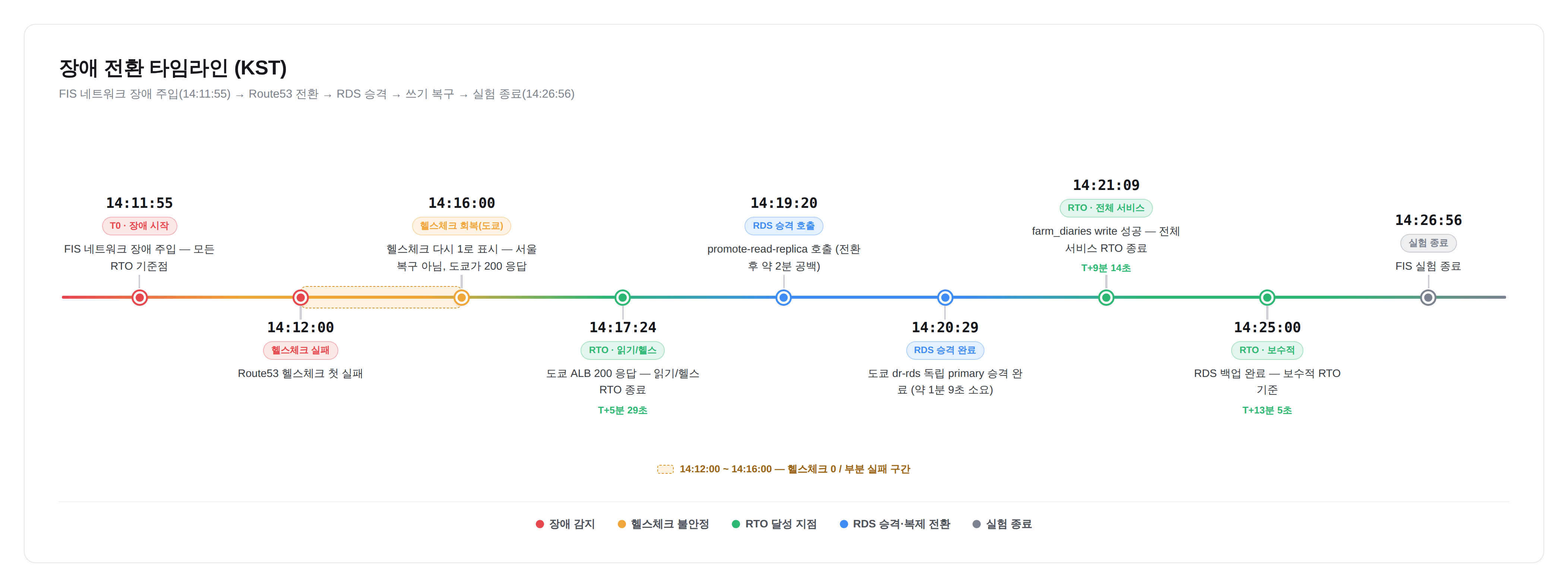Select the blue 14:20:29 timeline marker
The height and width of the screenshot is (587, 1568).
pos(945,298)
